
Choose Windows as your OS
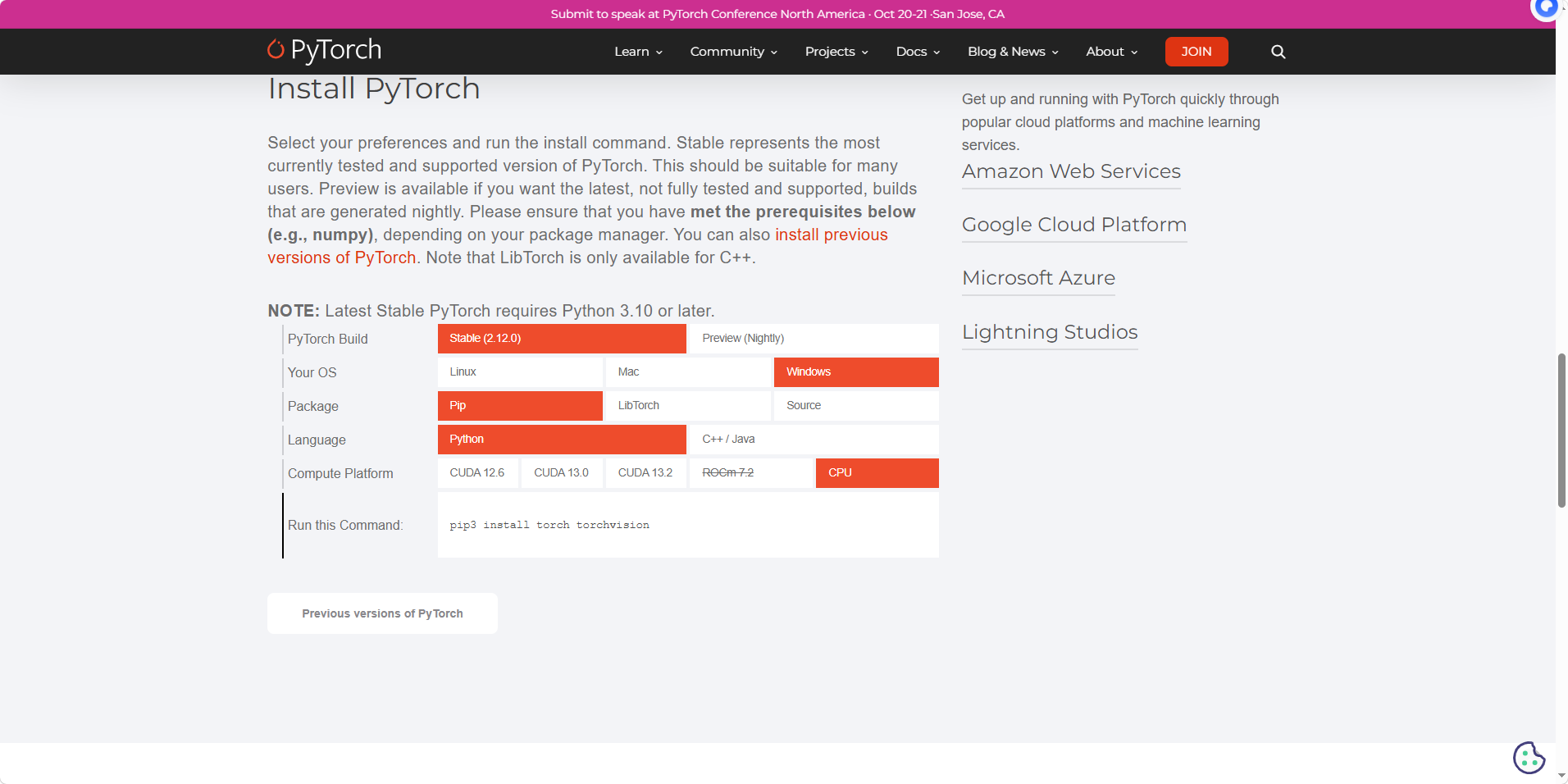(x=856, y=372)
